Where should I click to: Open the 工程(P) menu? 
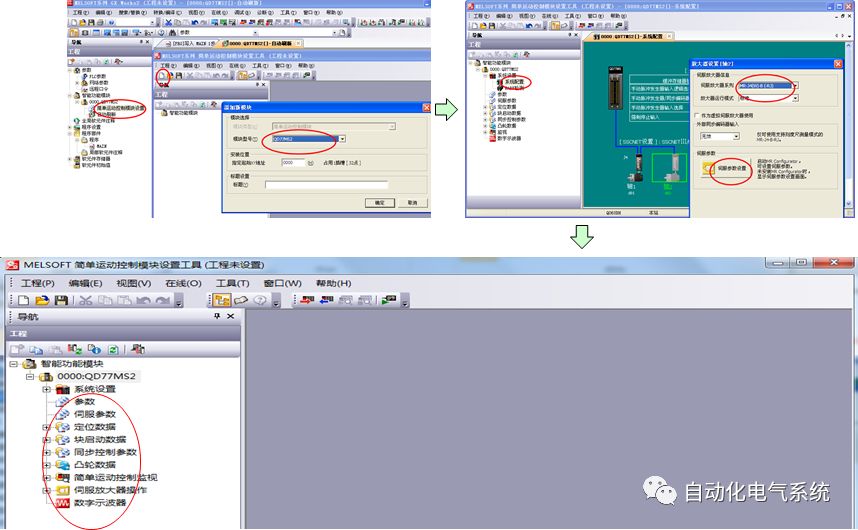coord(37,283)
